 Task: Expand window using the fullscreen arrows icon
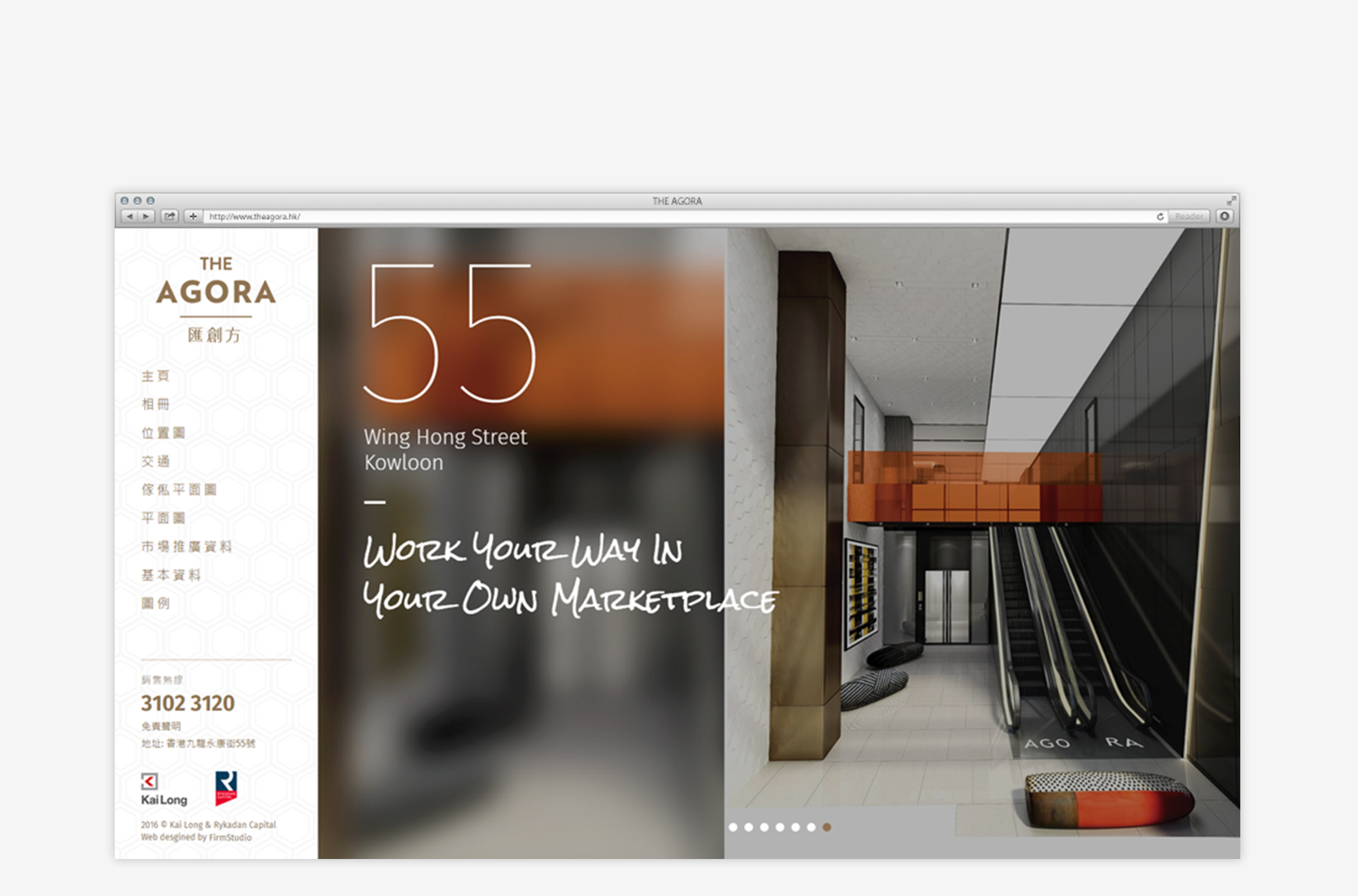coord(1230,201)
